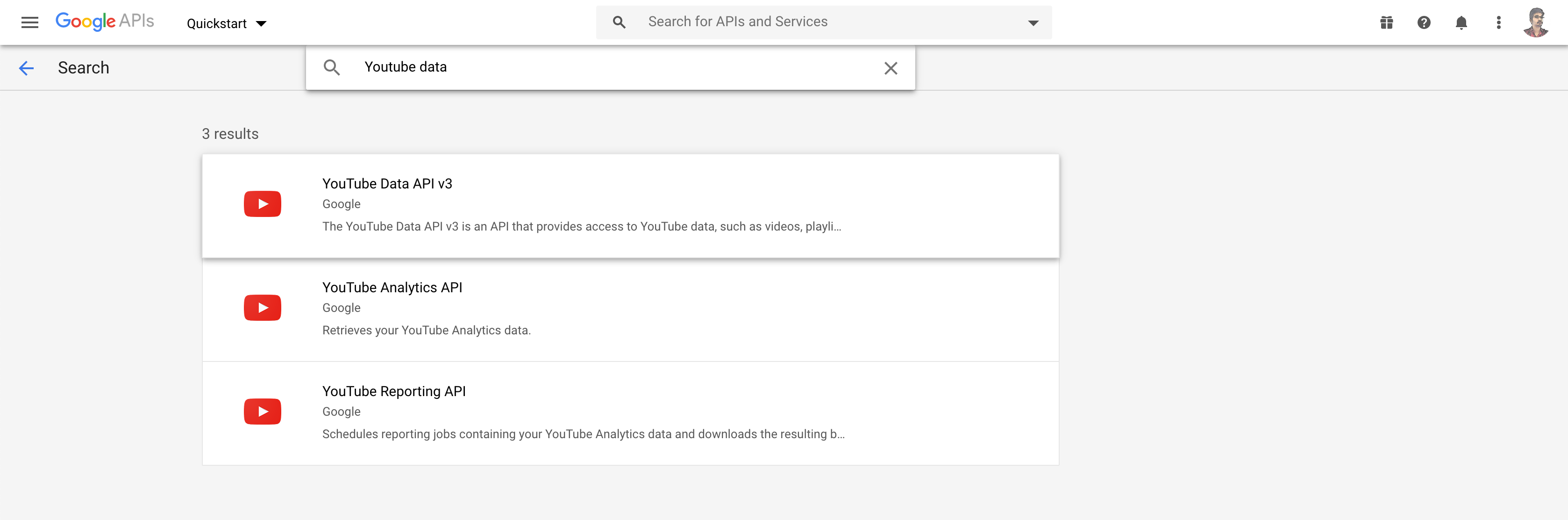This screenshot has height=520, width=1568.
Task: Open the hamburger navigation menu
Action: (x=29, y=22)
